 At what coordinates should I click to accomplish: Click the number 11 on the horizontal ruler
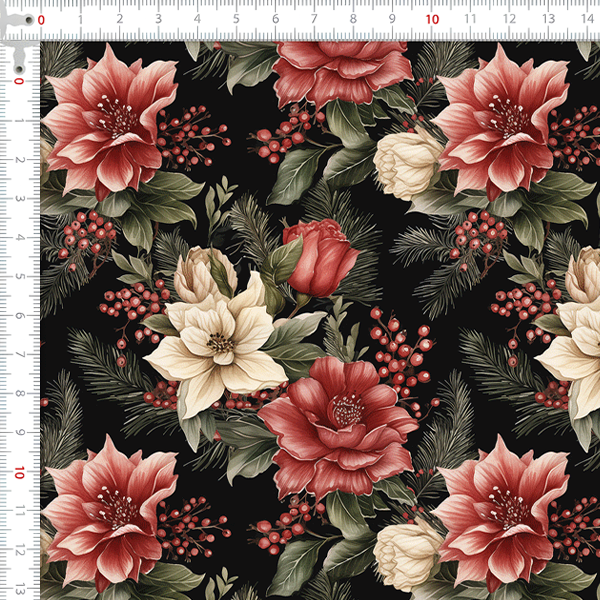point(470,19)
